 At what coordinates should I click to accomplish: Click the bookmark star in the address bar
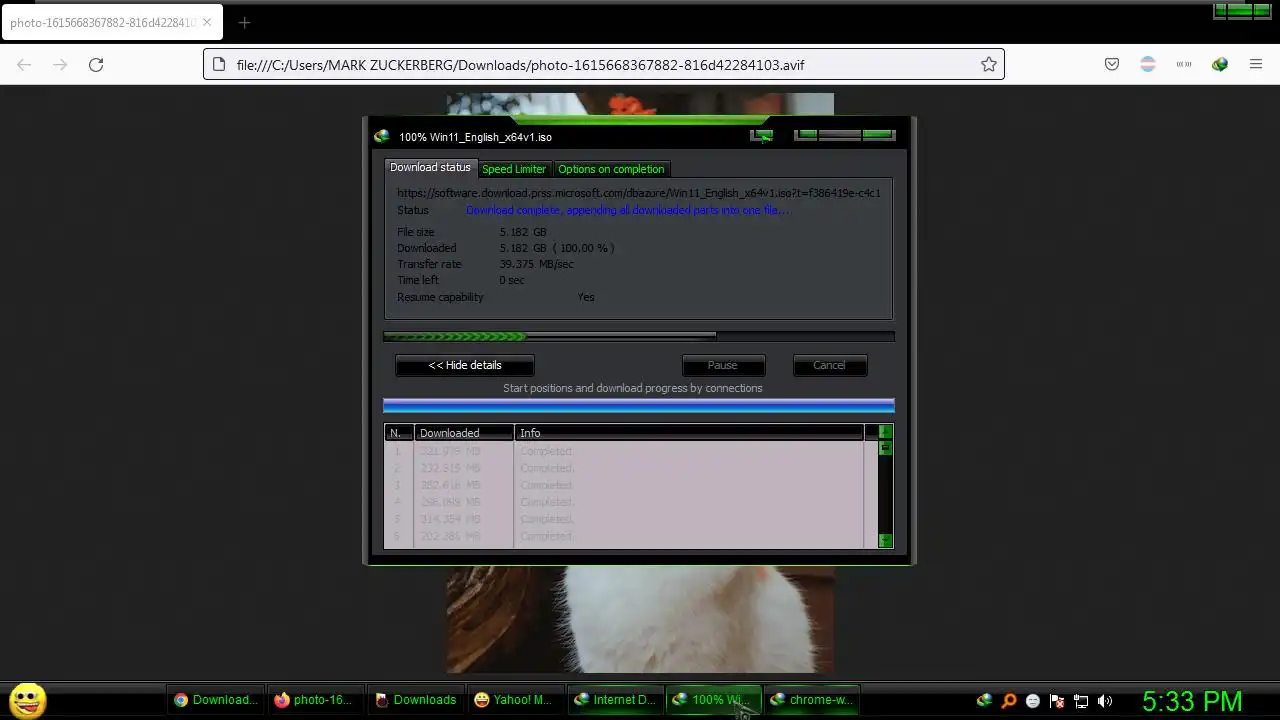pos(988,65)
